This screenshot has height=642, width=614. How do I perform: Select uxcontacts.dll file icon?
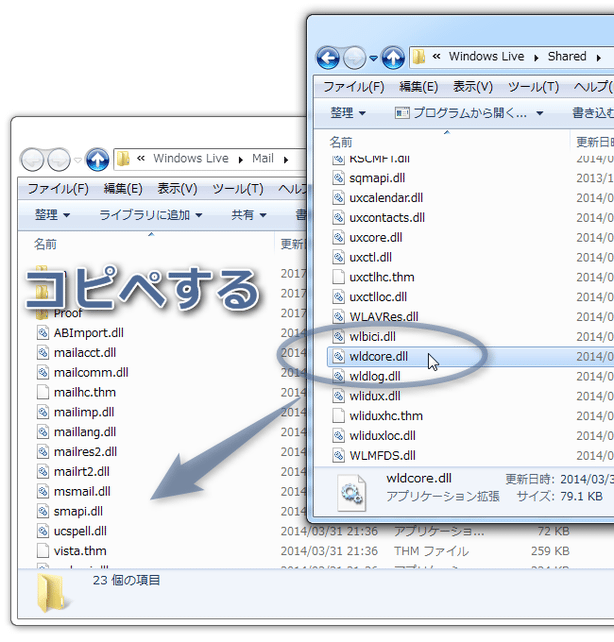(338, 217)
